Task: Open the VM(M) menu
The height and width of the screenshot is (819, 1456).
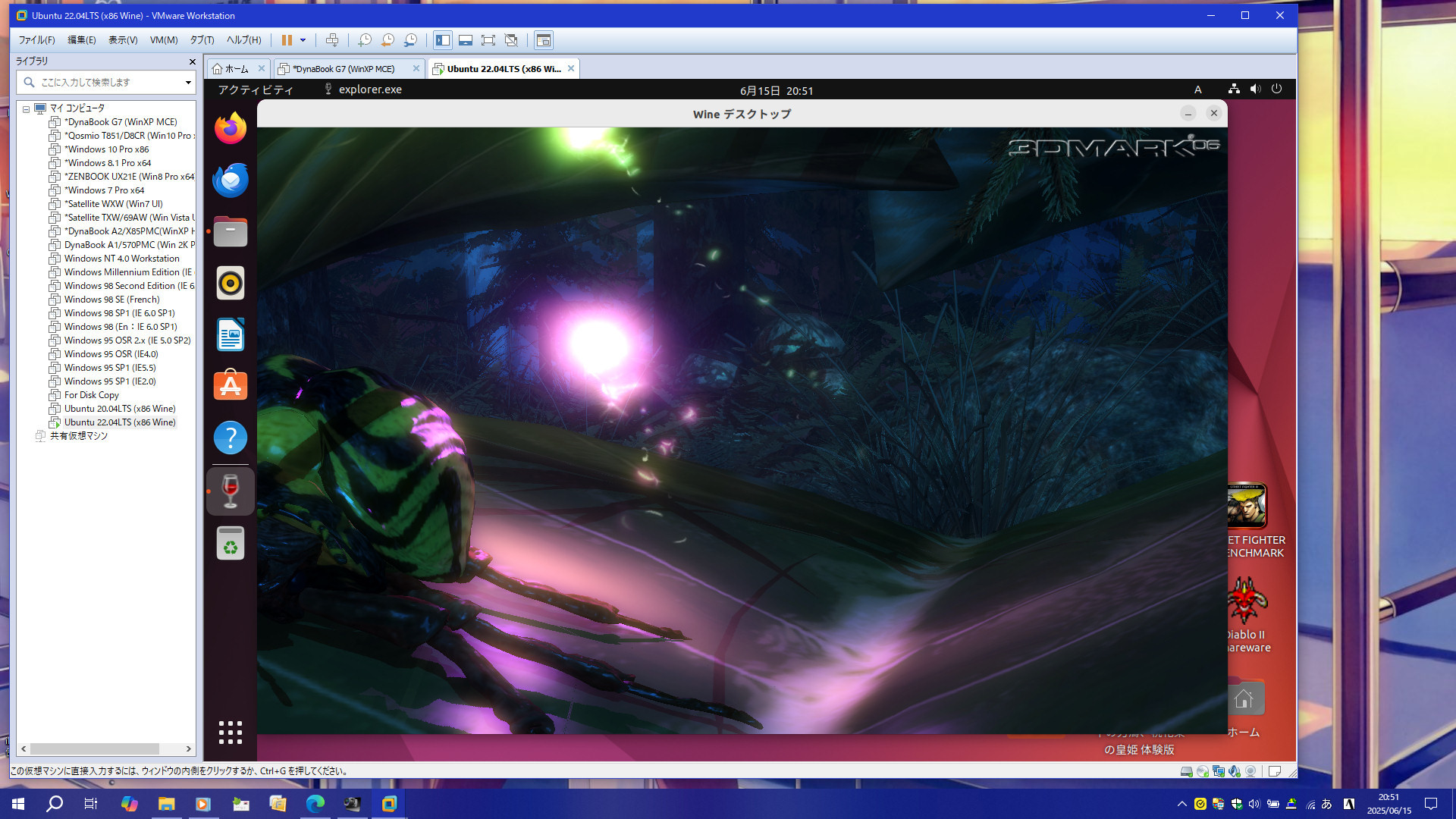Action: click(164, 40)
